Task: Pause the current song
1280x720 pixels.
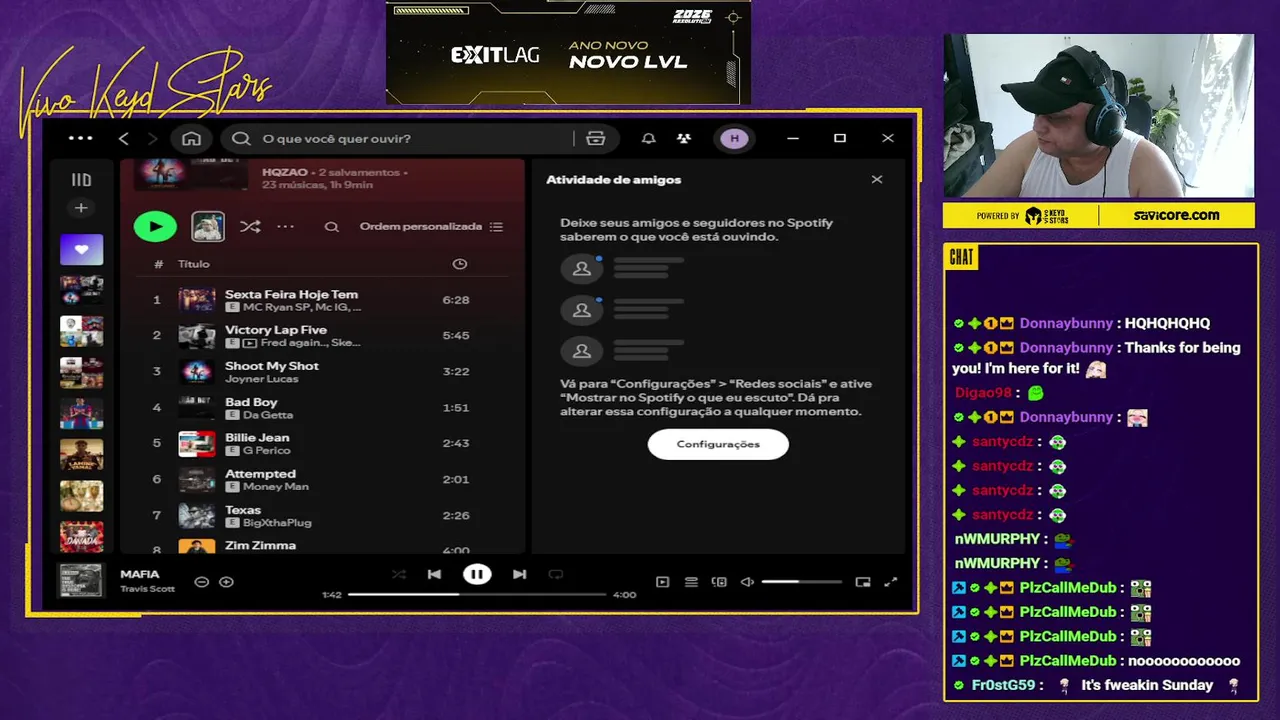Action: coord(477,574)
